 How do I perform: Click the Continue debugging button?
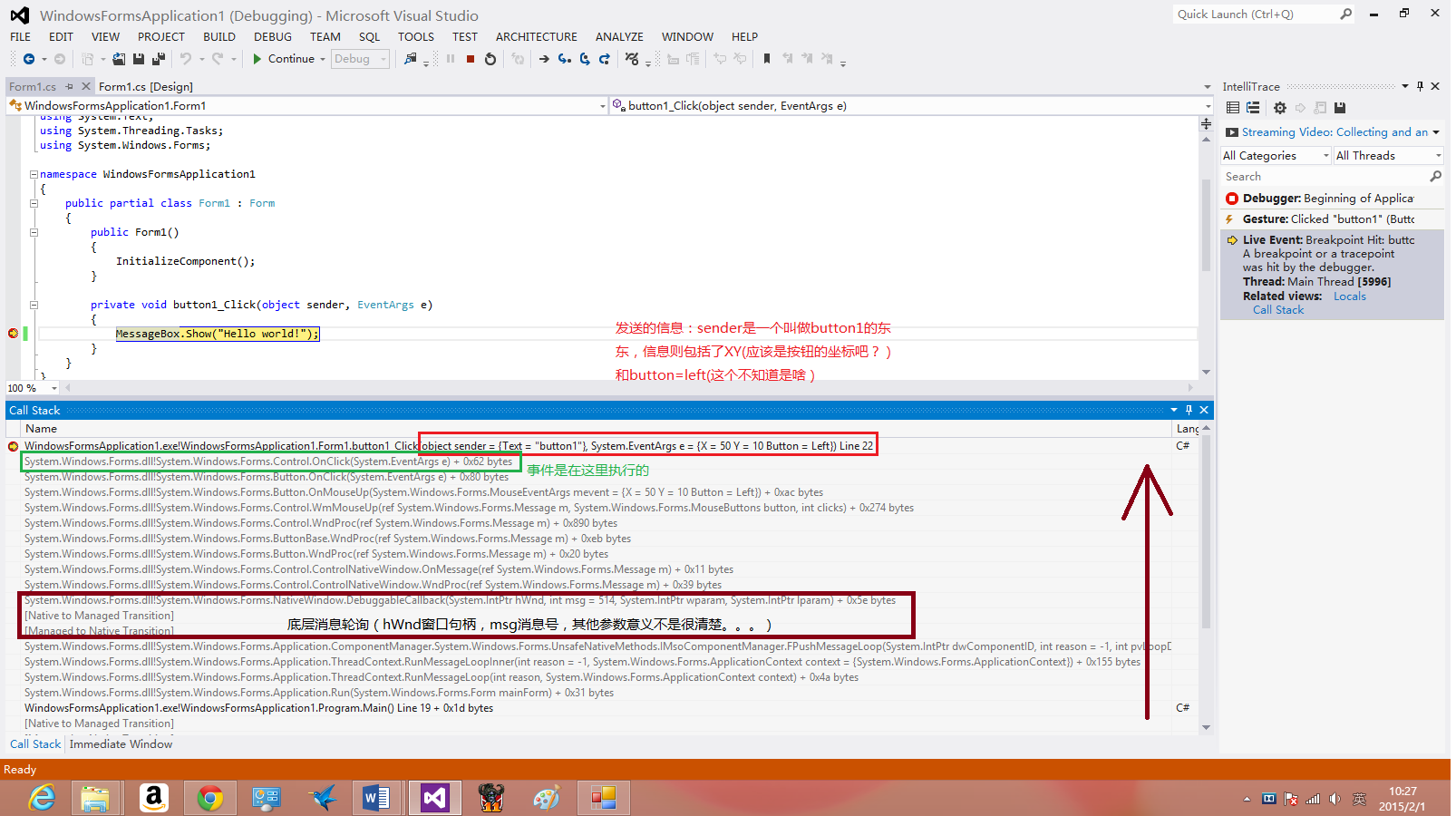(283, 59)
